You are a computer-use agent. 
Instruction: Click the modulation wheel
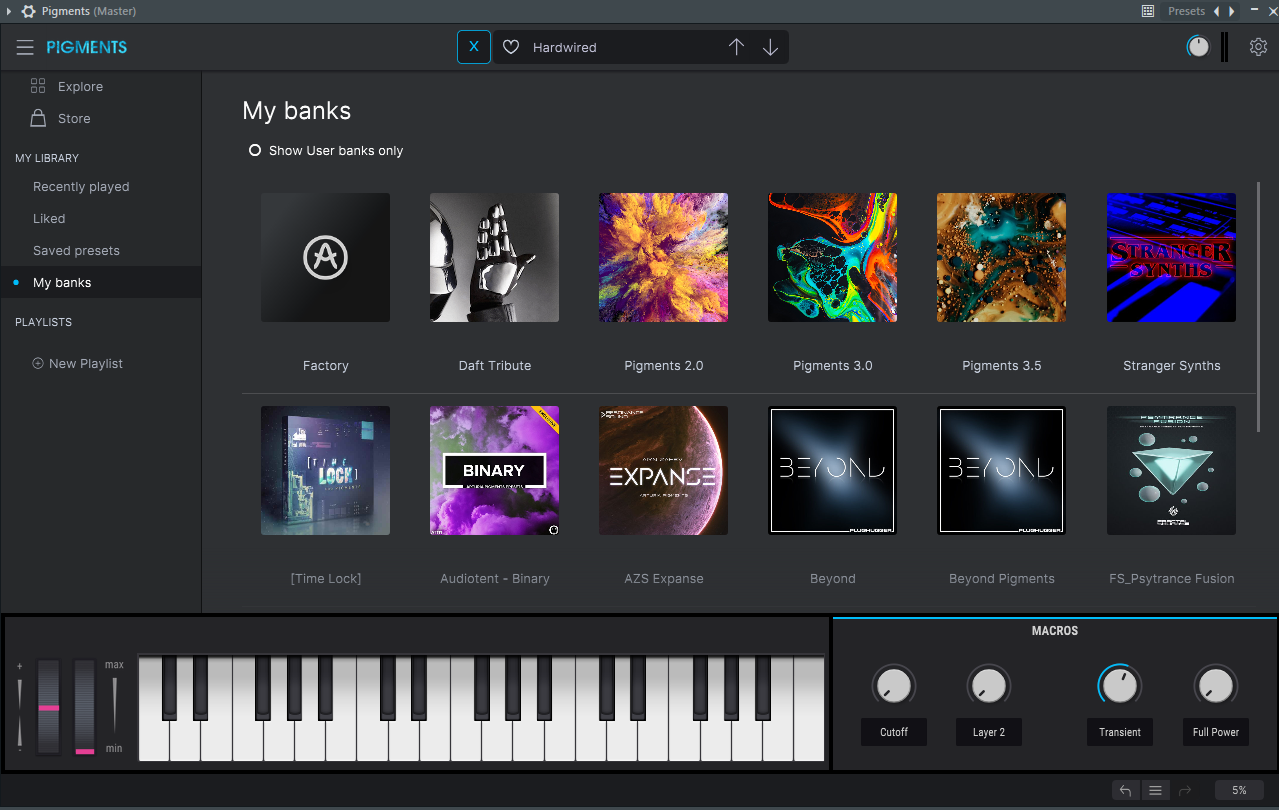pos(85,706)
